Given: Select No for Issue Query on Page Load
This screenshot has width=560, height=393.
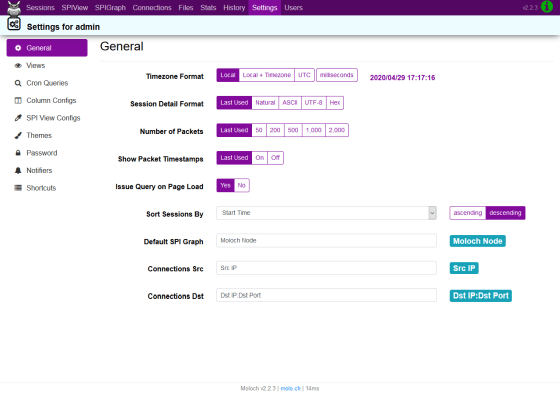Looking at the screenshot, I should 242,185.
